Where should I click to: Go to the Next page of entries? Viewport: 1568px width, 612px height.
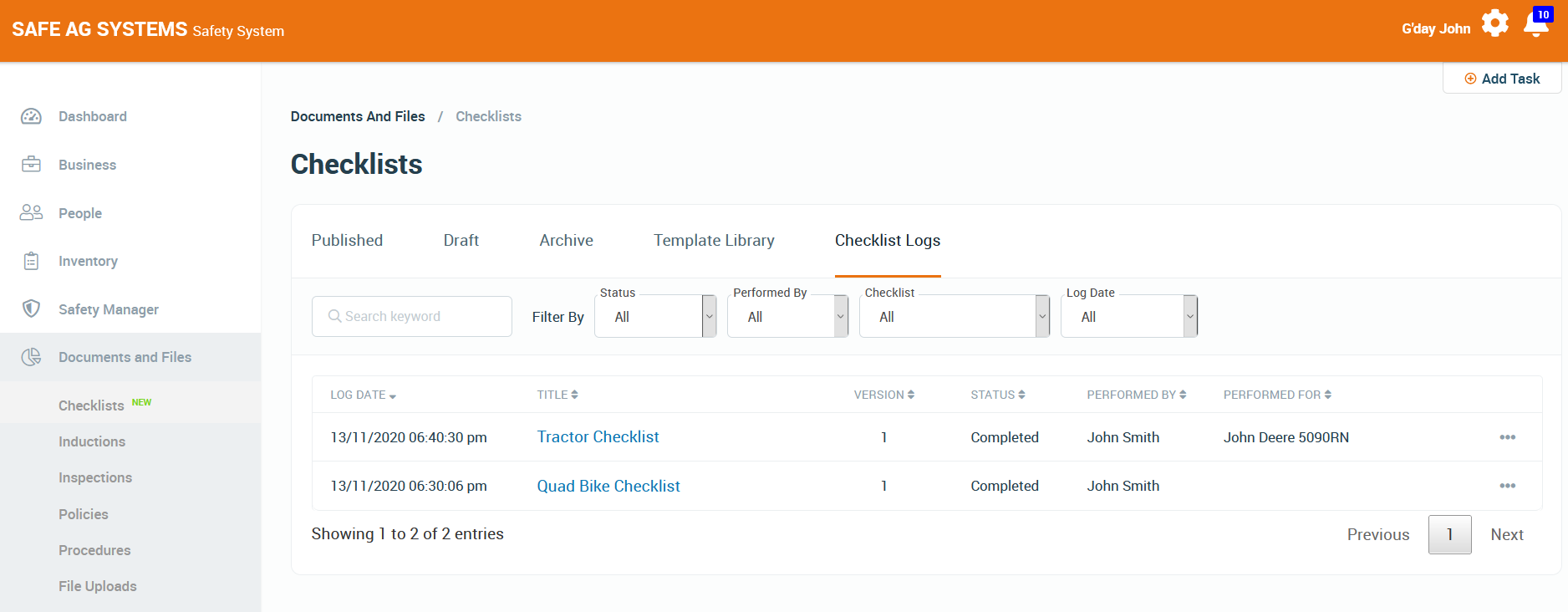[1506, 535]
